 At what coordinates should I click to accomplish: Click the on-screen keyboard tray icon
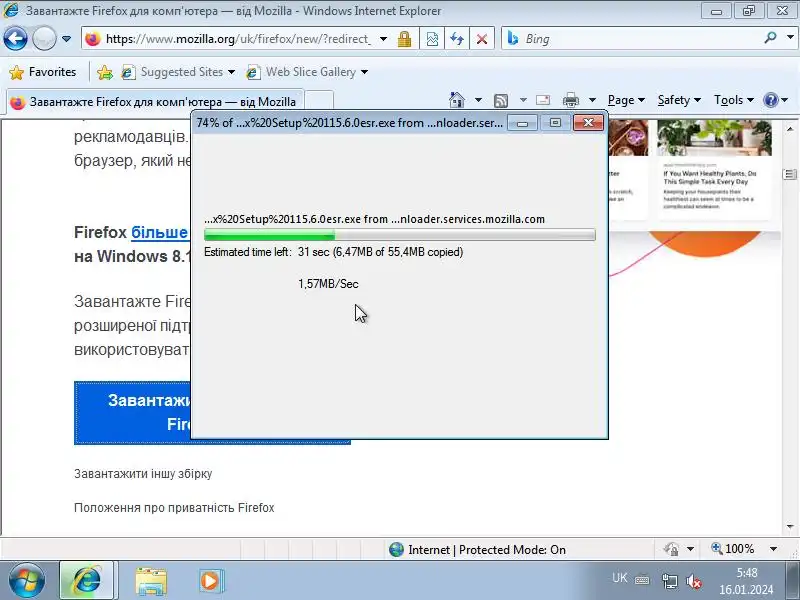pos(642,580)
